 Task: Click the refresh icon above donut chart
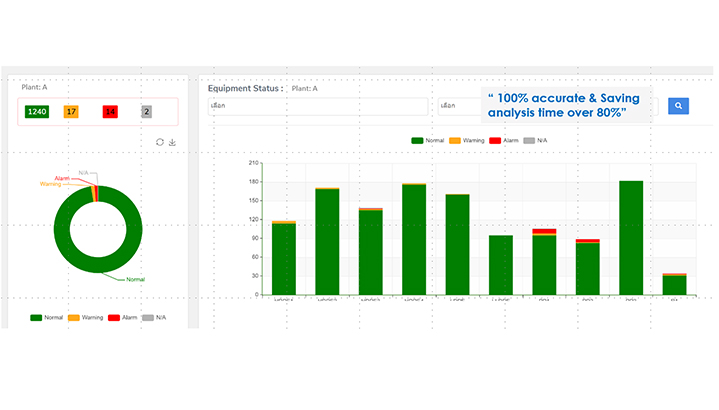[x=159, y=142]
